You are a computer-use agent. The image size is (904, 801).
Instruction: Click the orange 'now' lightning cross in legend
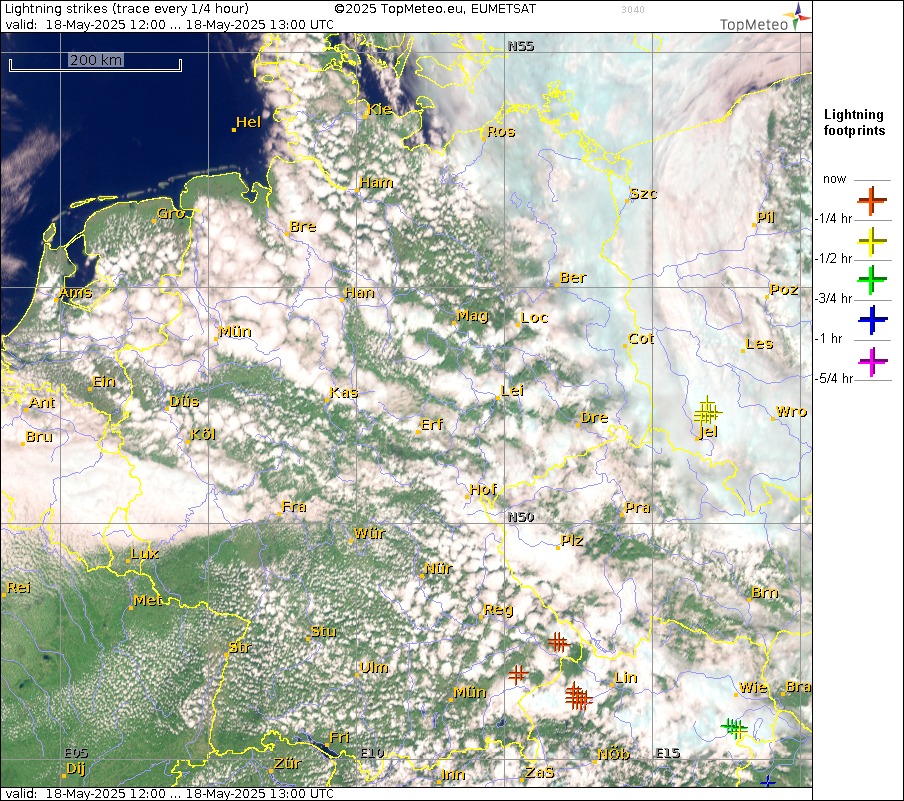pyautogui.click(x=872, y=201)
